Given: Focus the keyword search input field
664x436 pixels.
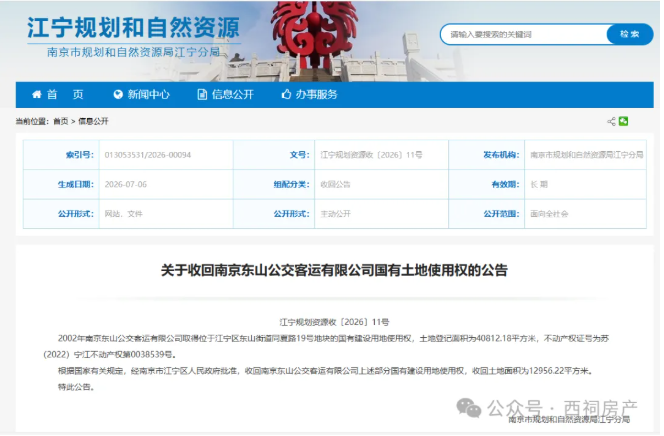Looking at the screenshot, I should click(x=524, y=34).
